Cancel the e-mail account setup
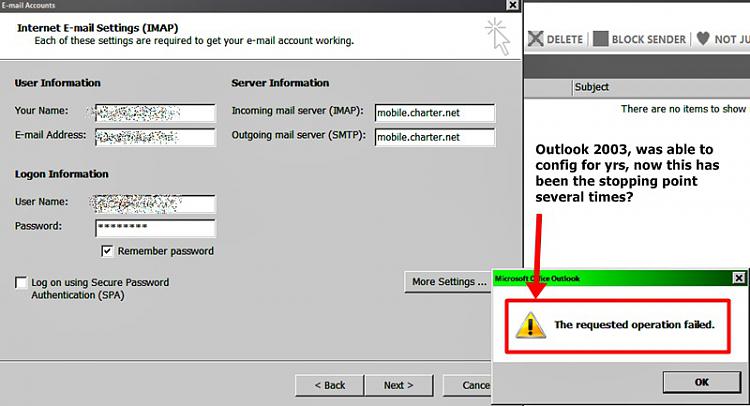The height and width of the screenshot is (406, 750). tap(468, 385)
